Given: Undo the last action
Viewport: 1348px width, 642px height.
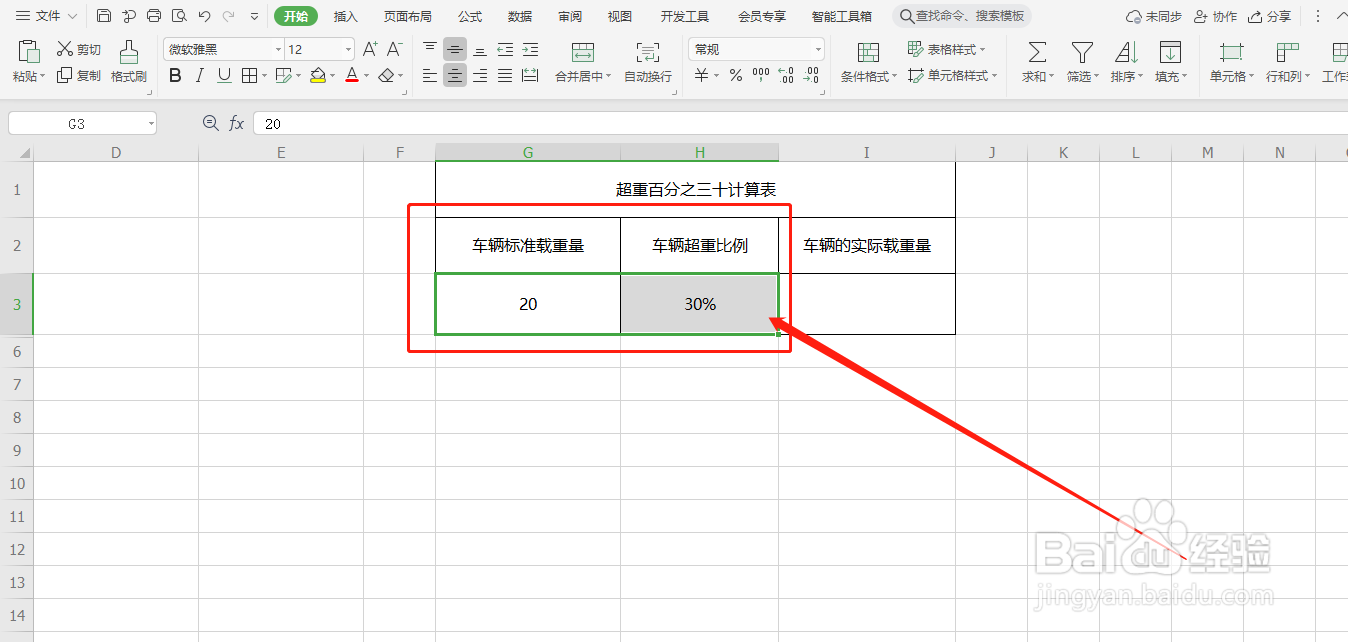Looking at the screenshot, I should pos(204,16).
